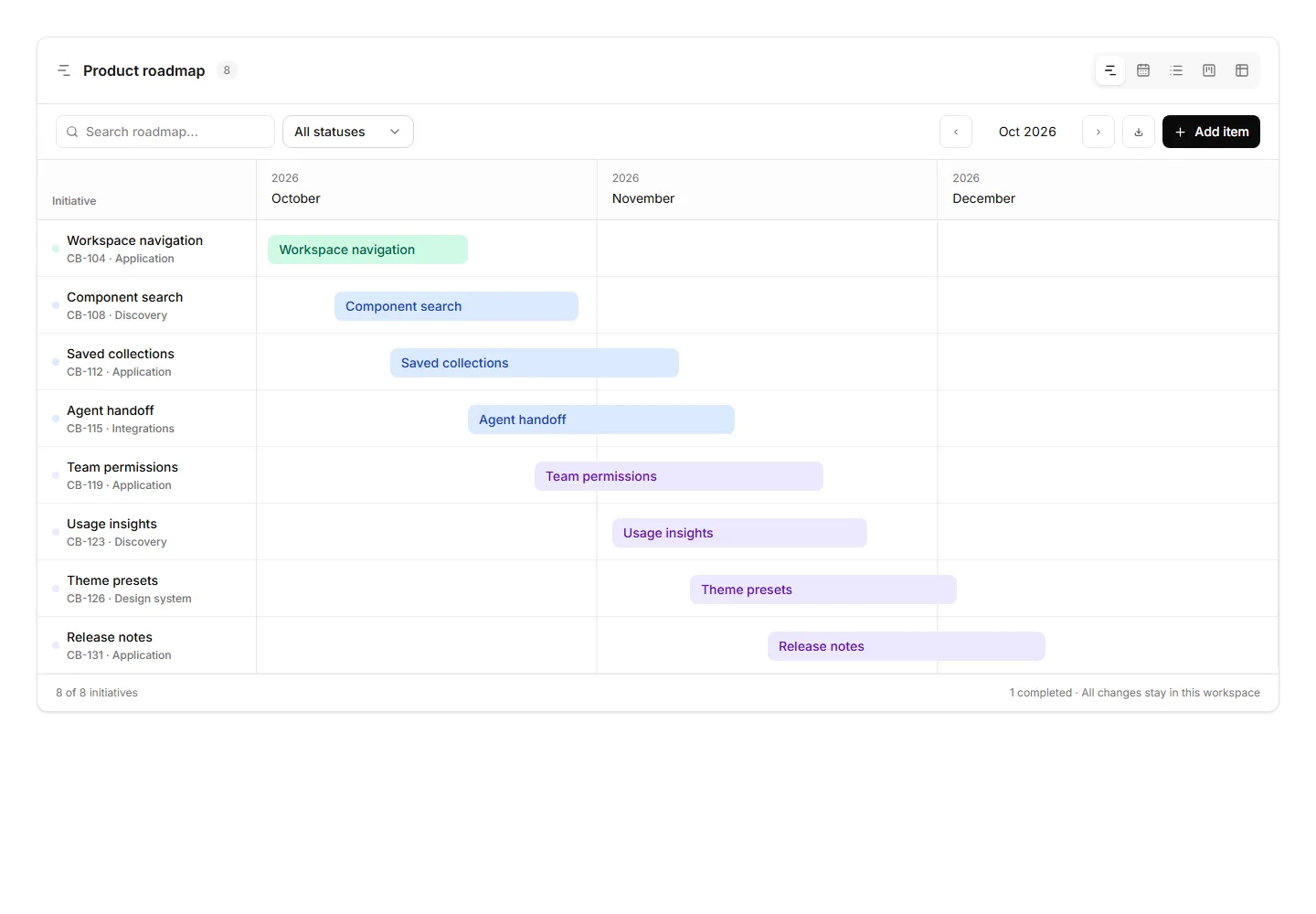Click the Add item button
The width and height of the screenshot is (1316, 914).
click(x=1211, y=132)
